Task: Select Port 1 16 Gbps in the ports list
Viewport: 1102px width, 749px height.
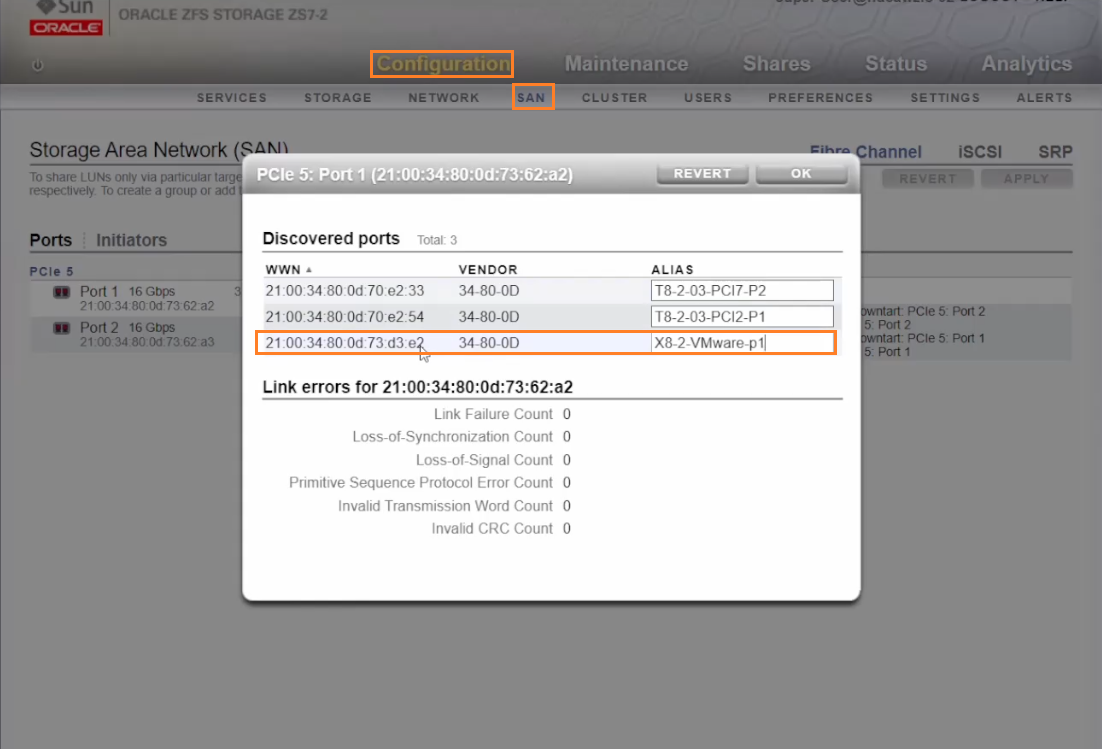Action: click(127, 292)
